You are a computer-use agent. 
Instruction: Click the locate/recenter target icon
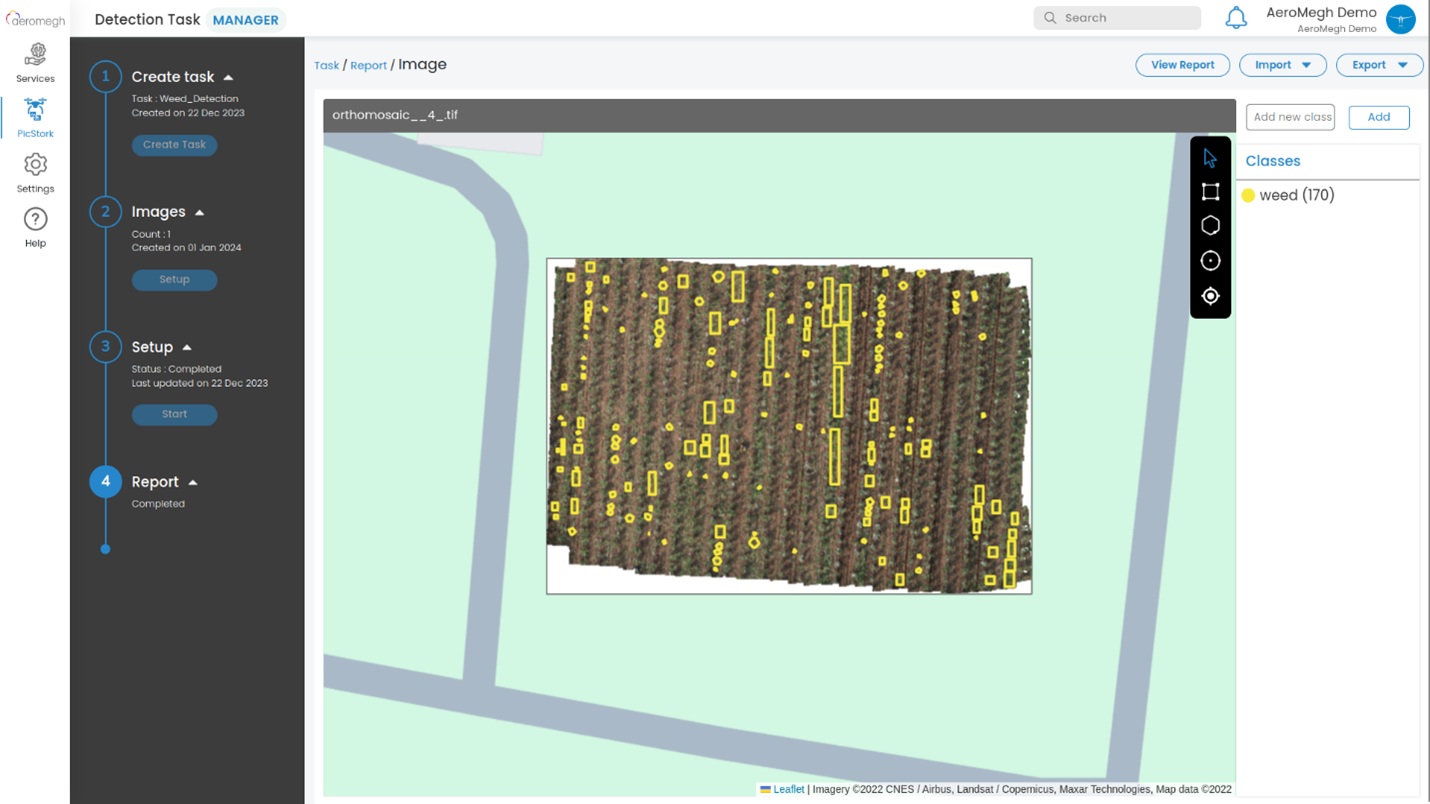pyautogui.click(x=1210, y=296)
